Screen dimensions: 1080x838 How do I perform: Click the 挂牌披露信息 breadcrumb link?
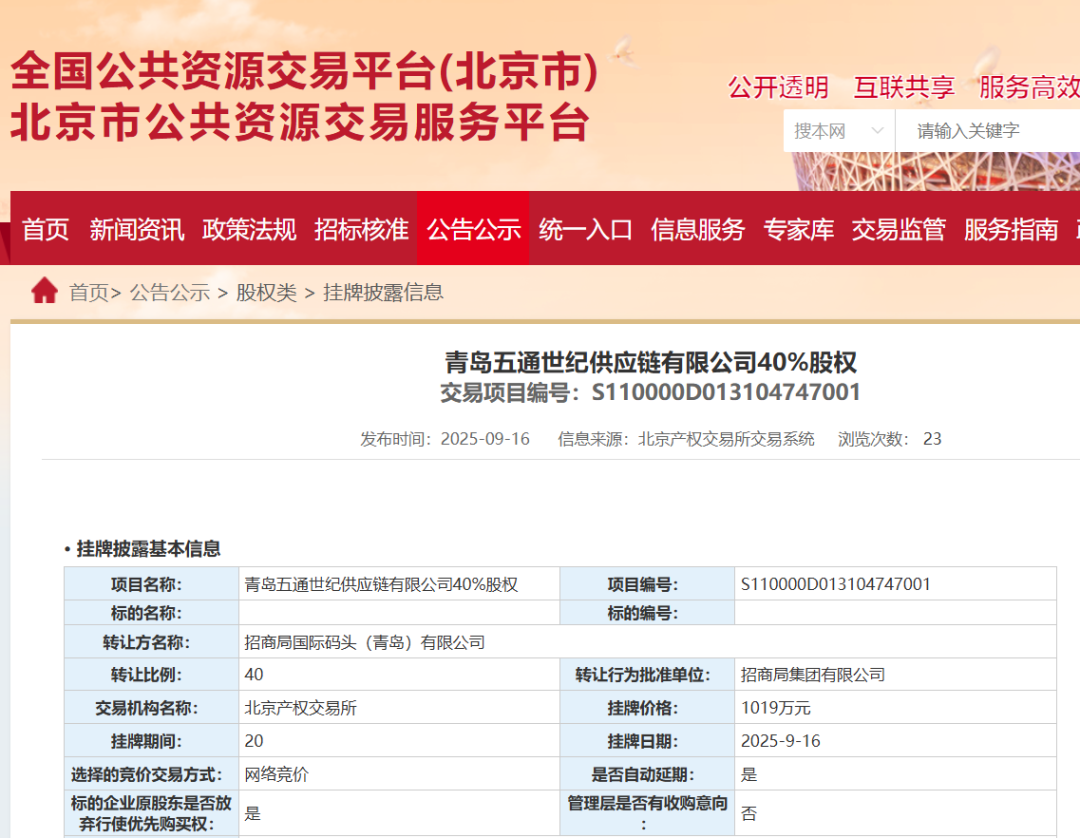383,293
